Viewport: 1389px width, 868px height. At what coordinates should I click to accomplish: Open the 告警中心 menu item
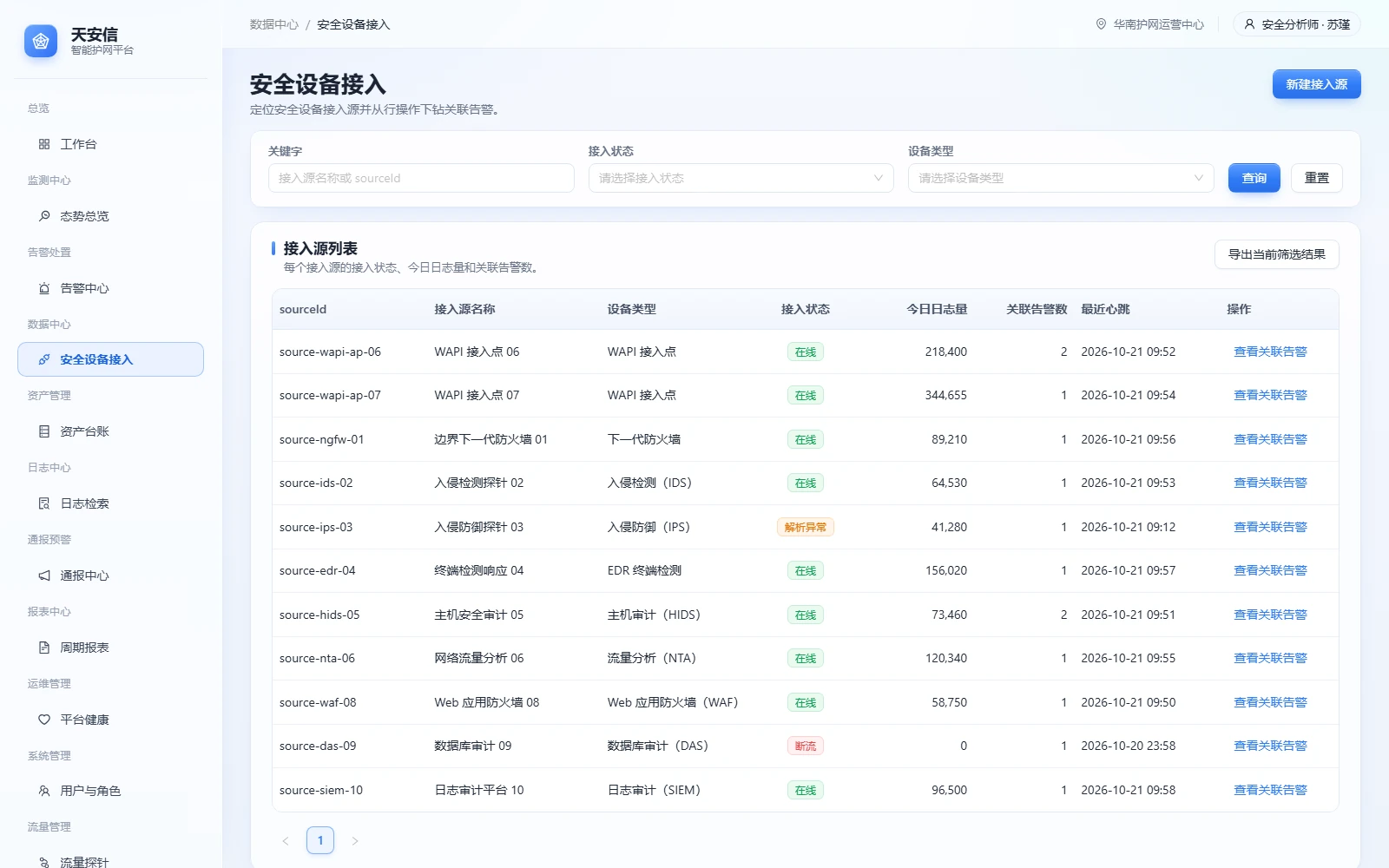click(x=110, y=288)
